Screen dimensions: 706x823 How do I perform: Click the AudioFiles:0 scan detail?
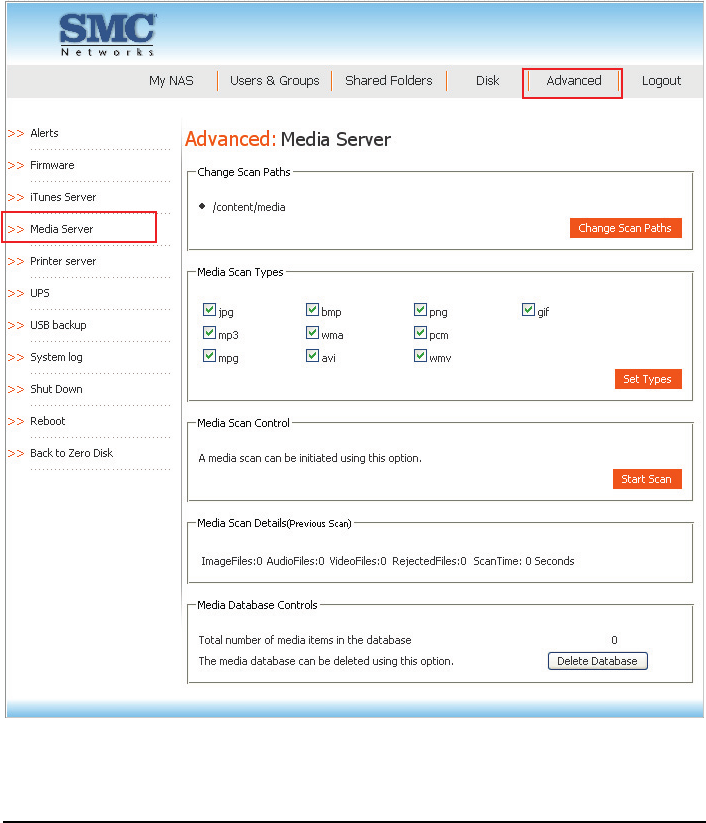point(296,561)
